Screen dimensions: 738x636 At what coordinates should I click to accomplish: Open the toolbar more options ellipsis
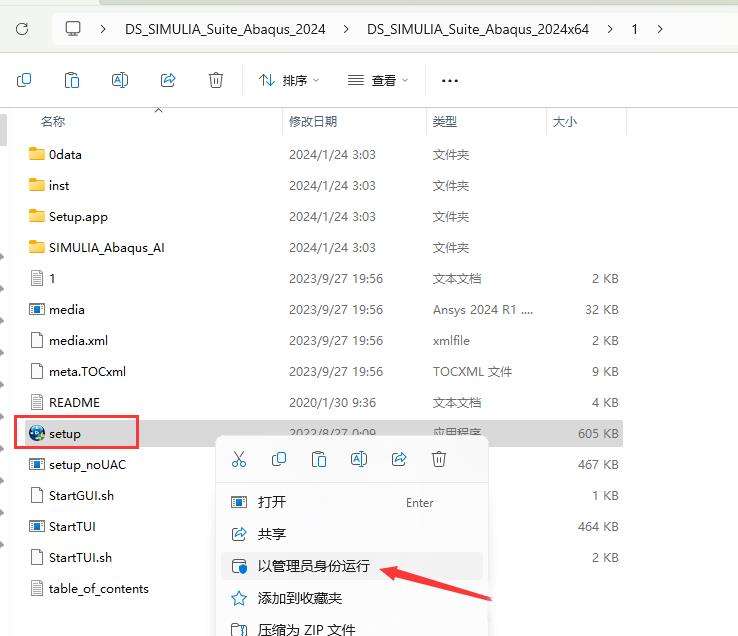(450, 81)
